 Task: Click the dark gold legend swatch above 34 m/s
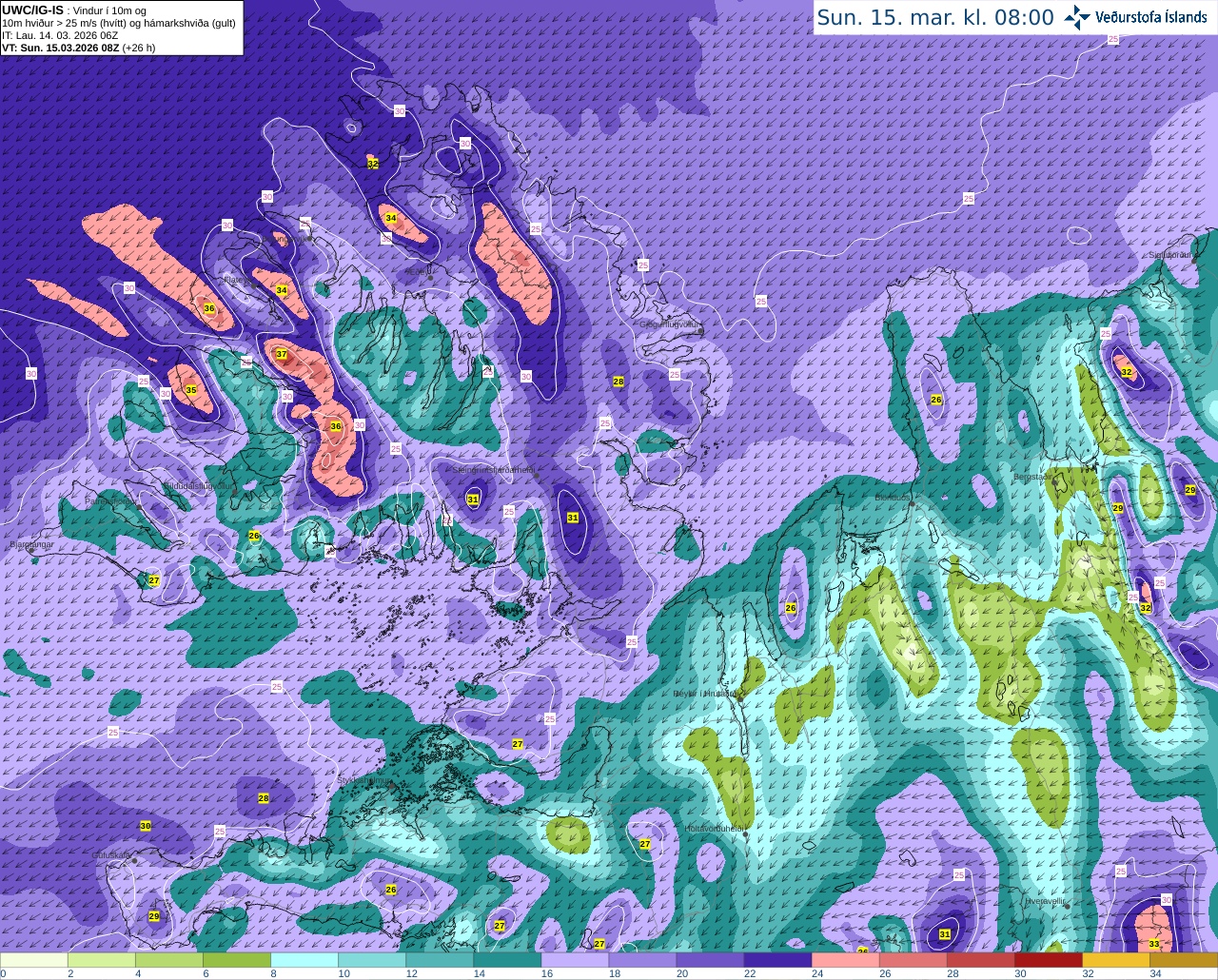1183,960
